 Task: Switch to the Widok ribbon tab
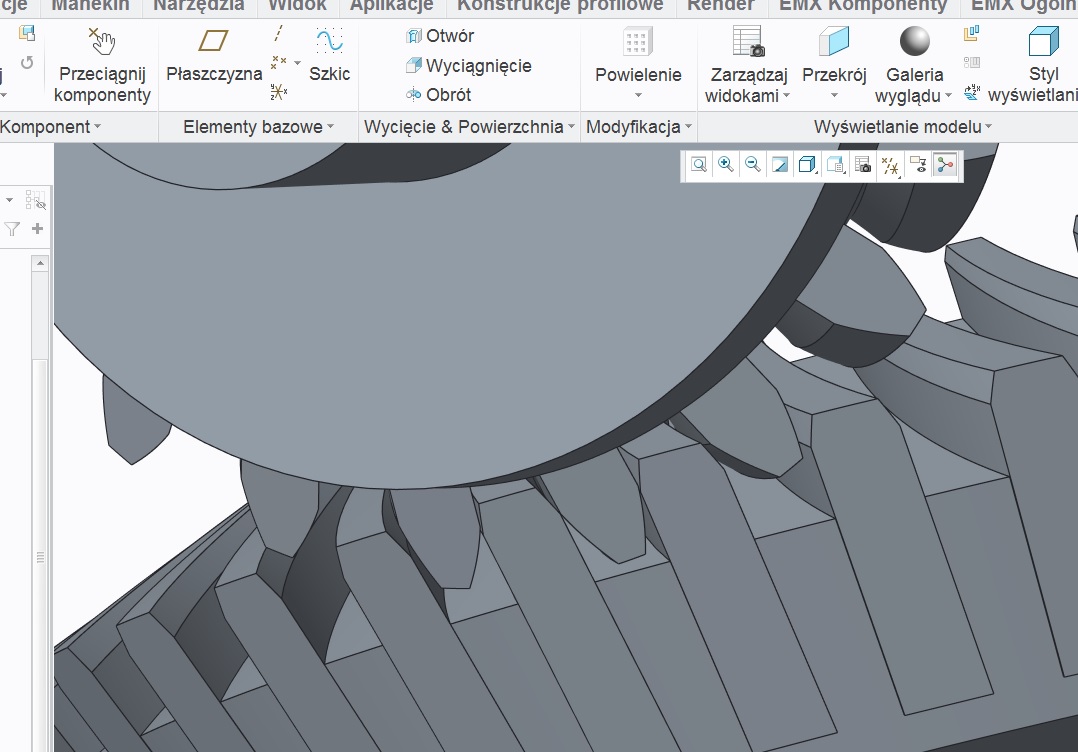click(x=297, y=6)
